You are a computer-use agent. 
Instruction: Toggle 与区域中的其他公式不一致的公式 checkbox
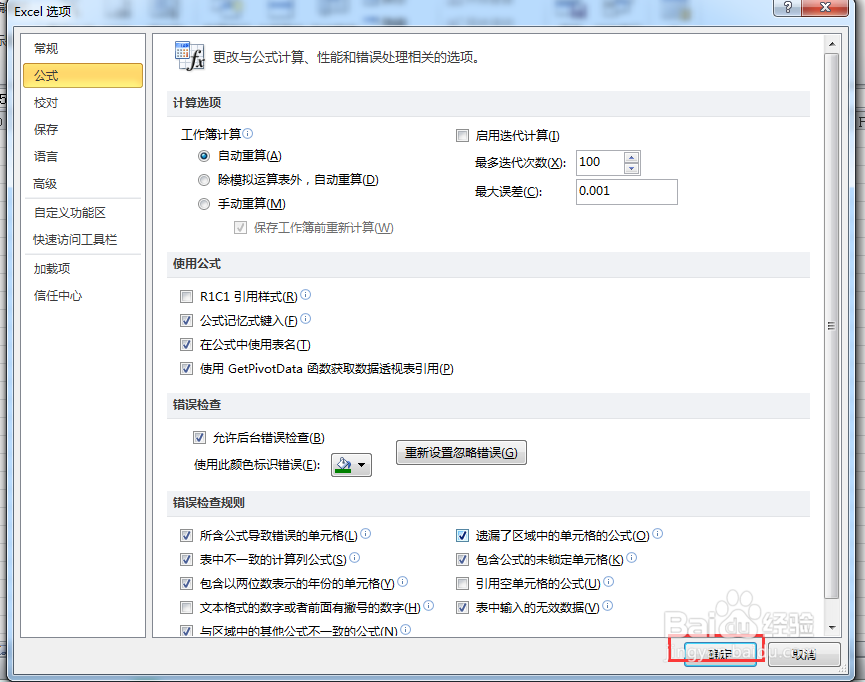click(x=186, y=631)
